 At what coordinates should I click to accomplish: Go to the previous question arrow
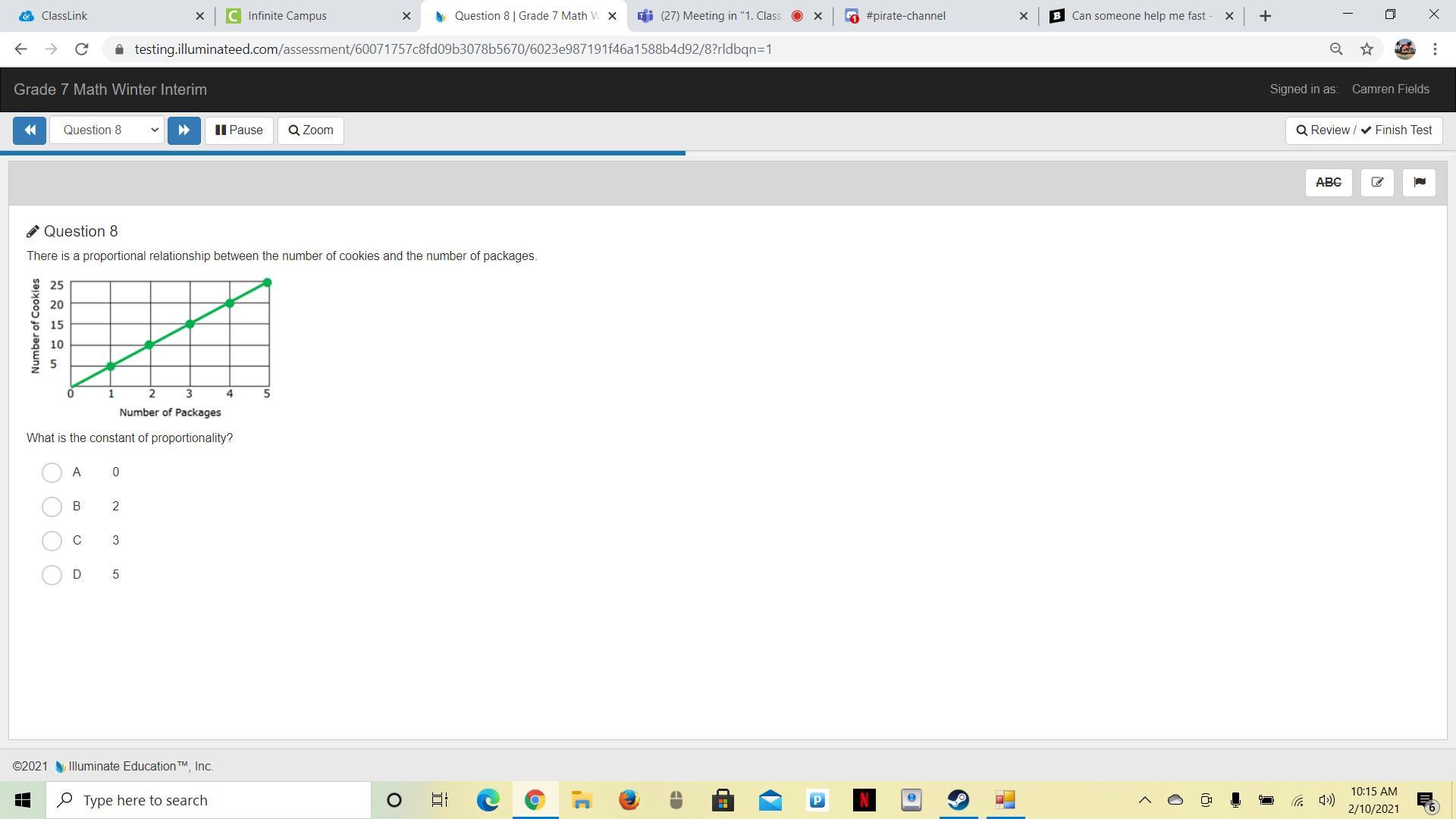[30, 130]
